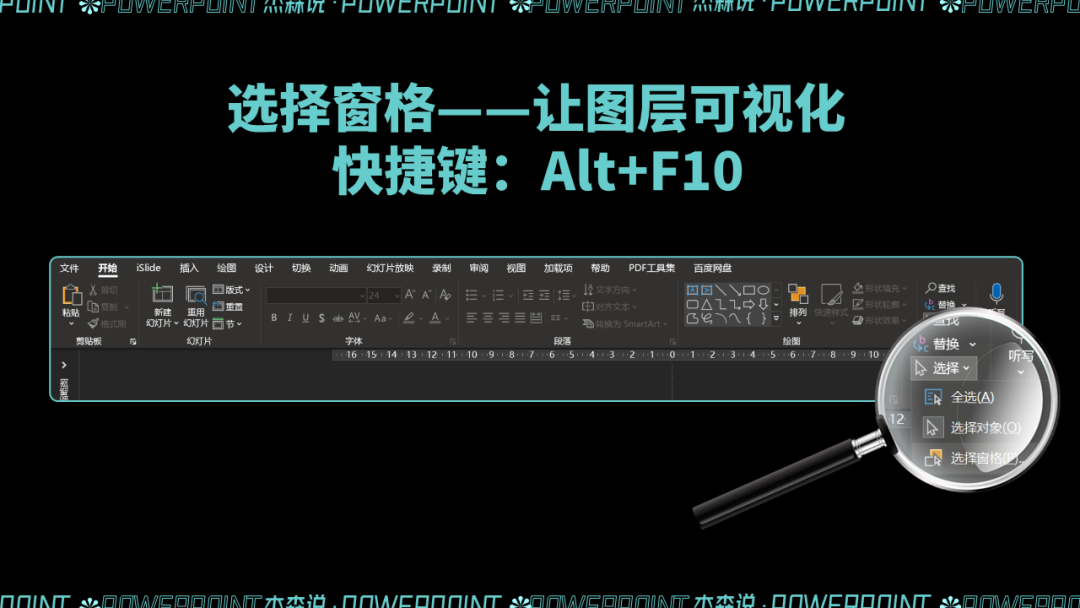Click the bullet list icon
The height and width of the screenshot is (608, 1080).
pyautogui.click(x=472, y=295)
